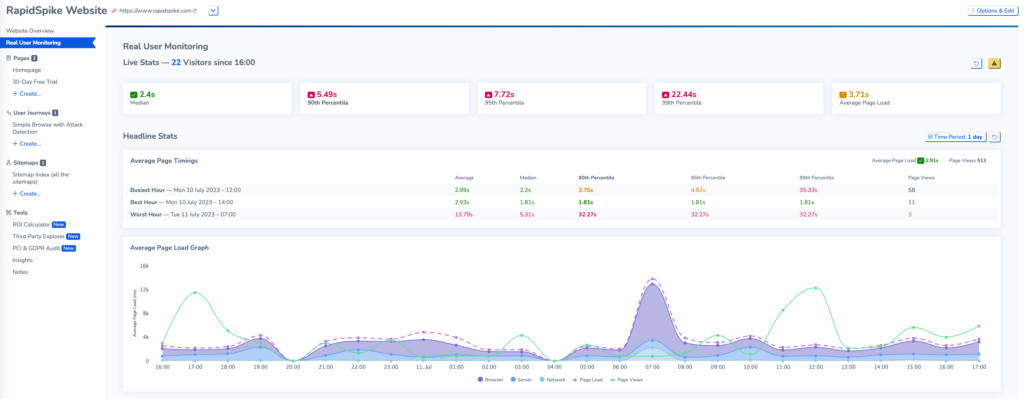
Task: Click the Pages count badge
Action: 35,58
